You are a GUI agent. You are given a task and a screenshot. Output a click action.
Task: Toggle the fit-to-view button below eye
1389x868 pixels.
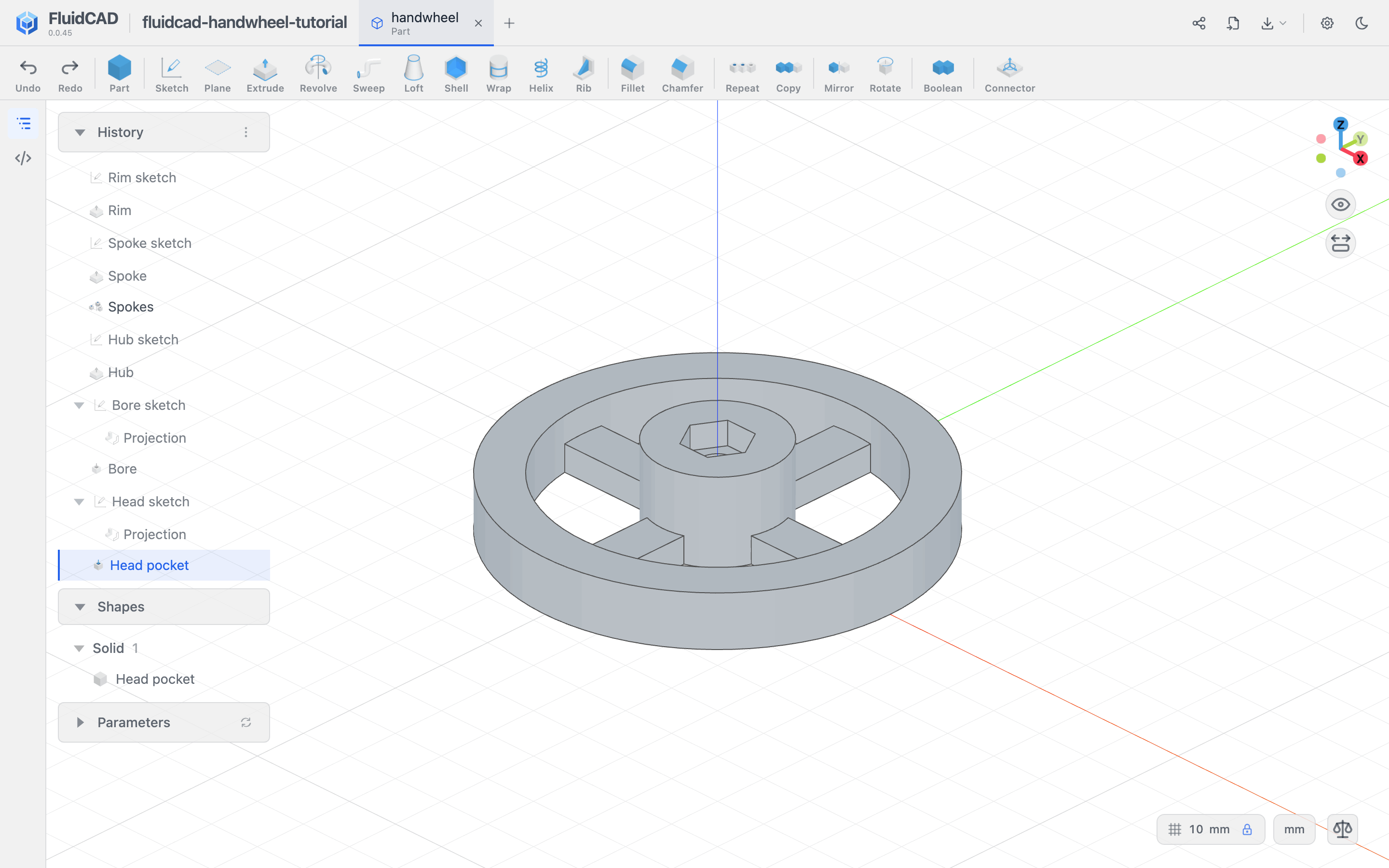[x=1340, y=243]
